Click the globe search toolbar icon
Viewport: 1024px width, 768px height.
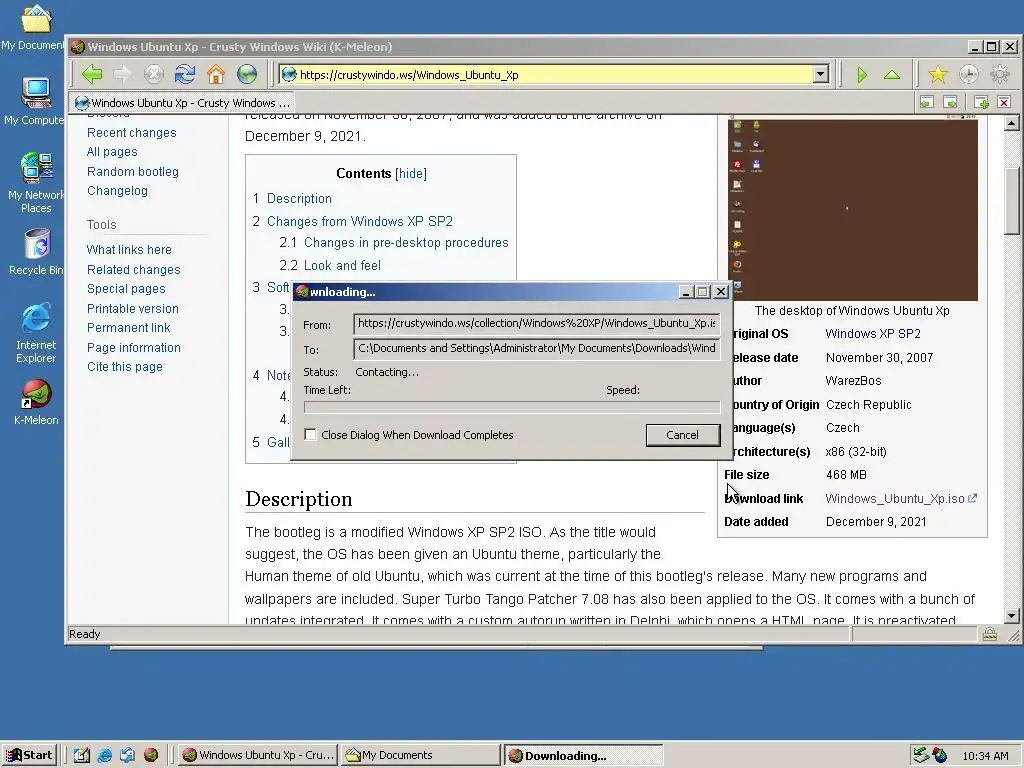coord(247,74)
